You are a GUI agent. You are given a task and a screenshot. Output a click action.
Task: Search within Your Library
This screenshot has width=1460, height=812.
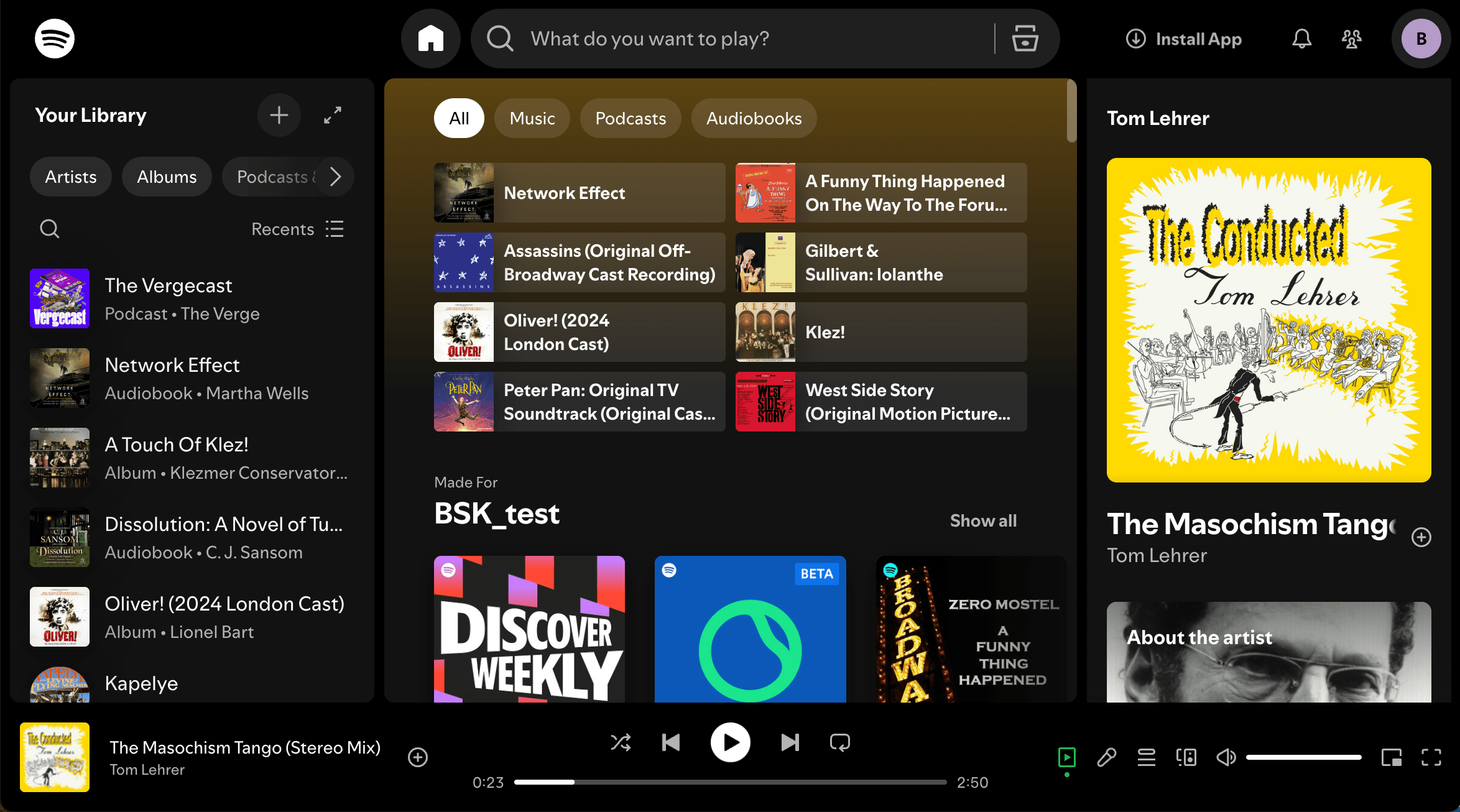(x=50, y=229)
